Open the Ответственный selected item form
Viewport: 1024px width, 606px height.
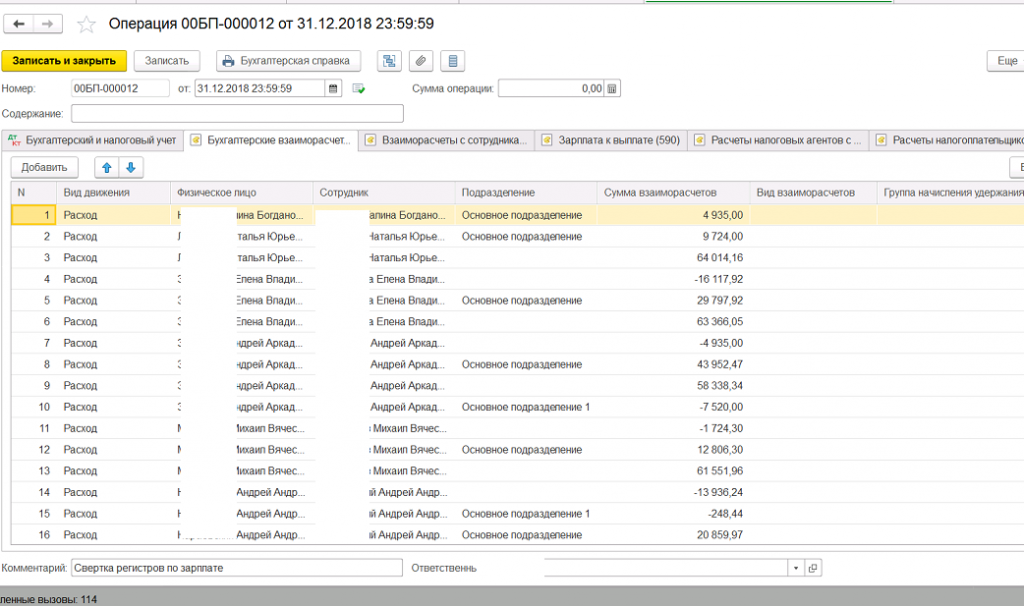point(813,568)
